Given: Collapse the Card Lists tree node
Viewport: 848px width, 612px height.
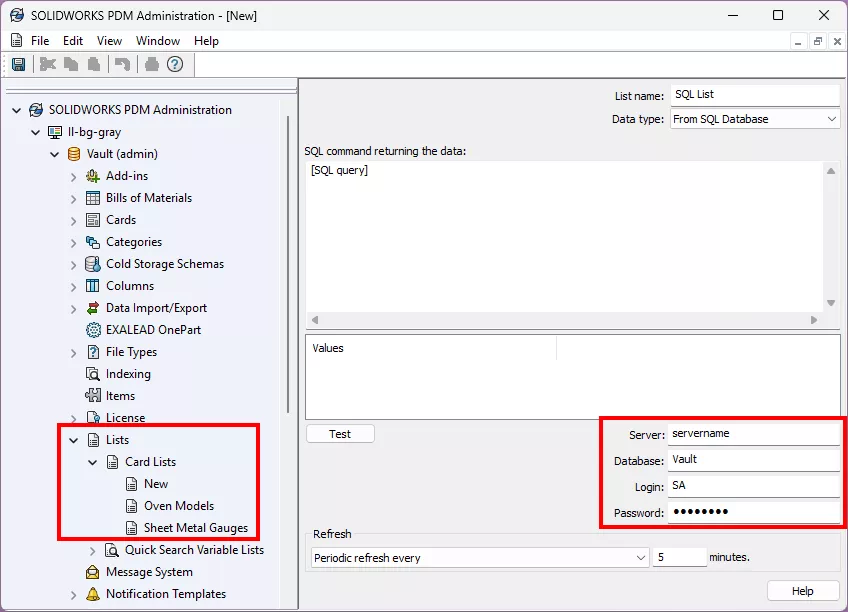Looking at the screenshot, I should (93, 462).
